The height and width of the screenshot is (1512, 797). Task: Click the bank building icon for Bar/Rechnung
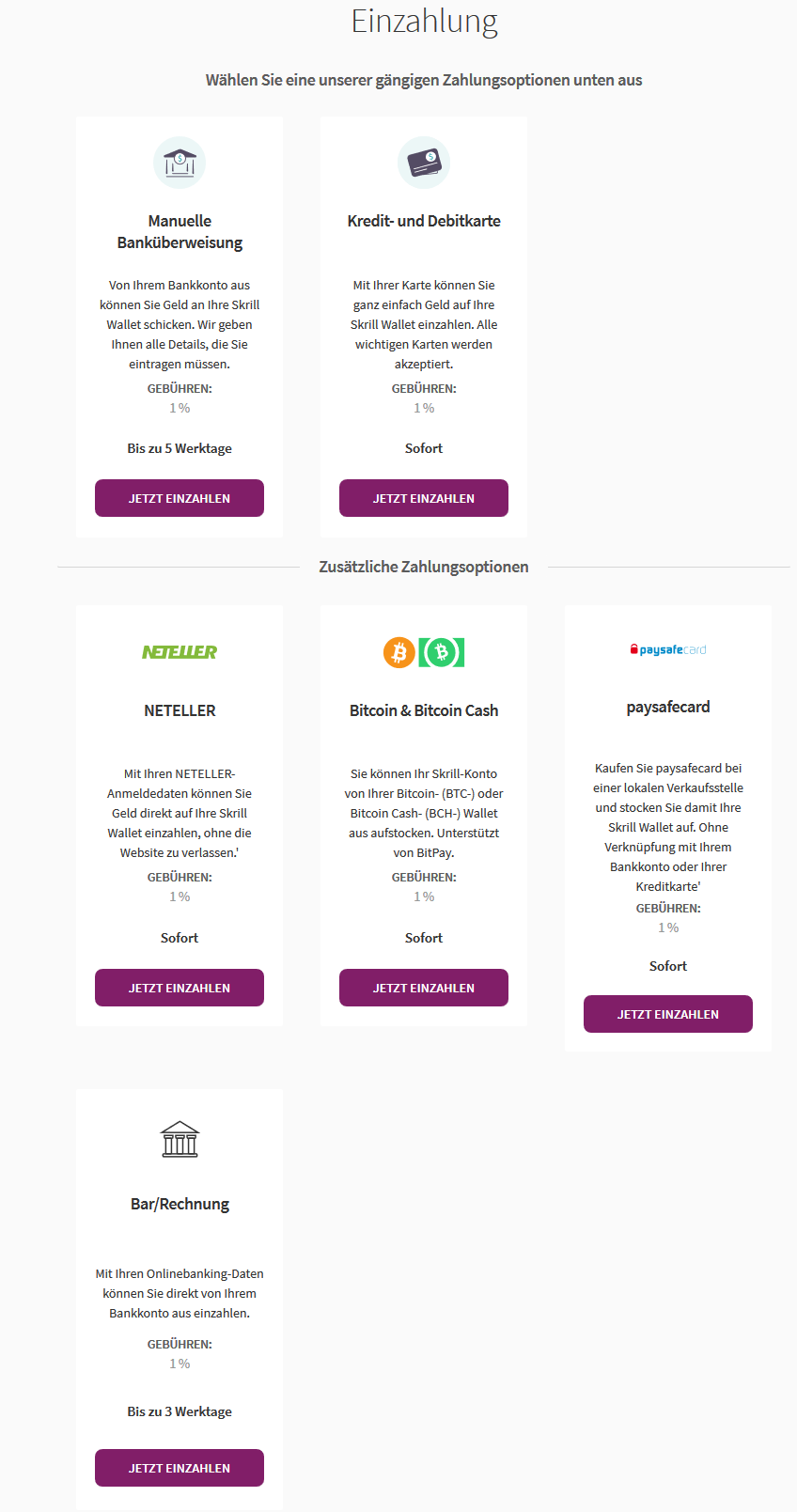tap(180, 1139)
